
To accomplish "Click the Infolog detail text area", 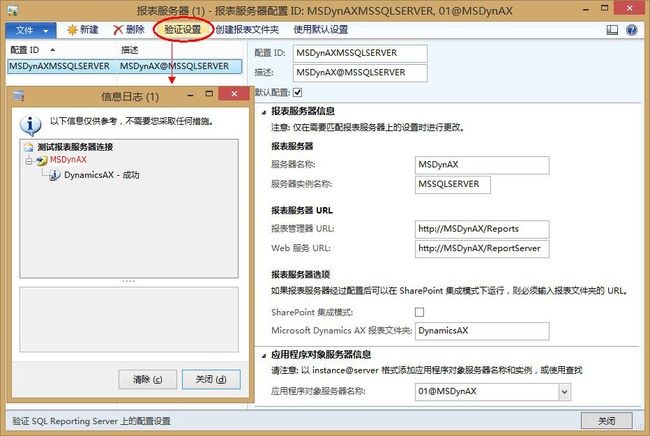I will (x=129, y=319).
